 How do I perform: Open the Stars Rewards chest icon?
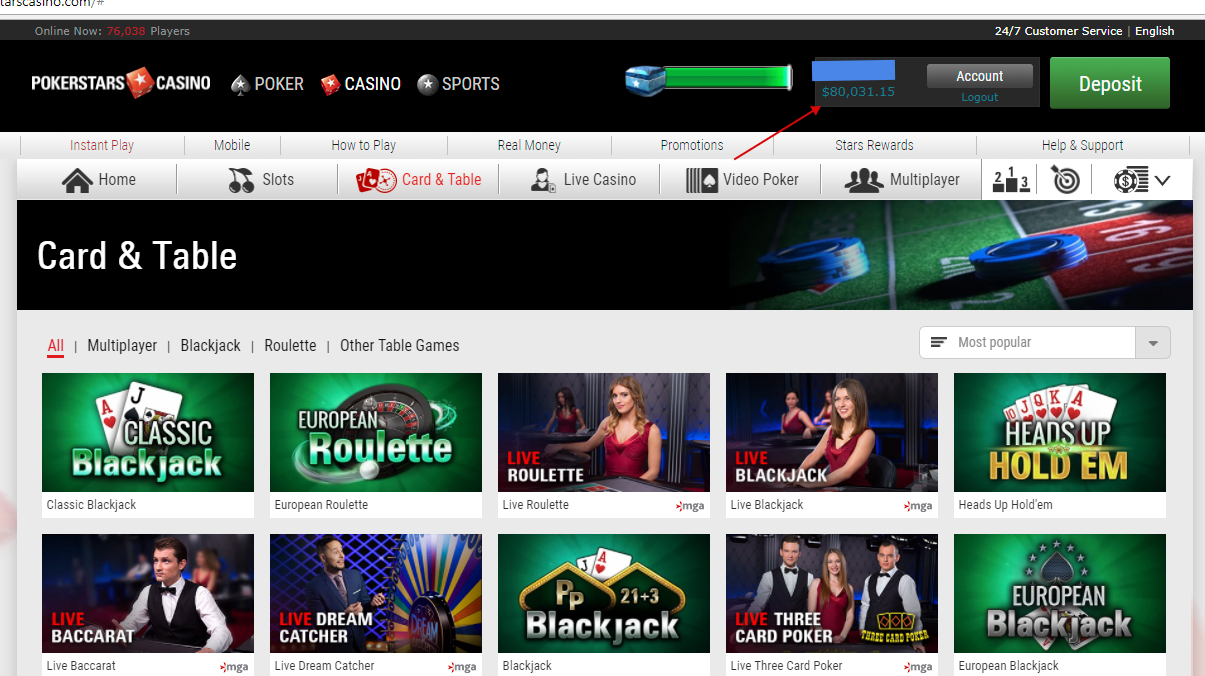[645, 78]
